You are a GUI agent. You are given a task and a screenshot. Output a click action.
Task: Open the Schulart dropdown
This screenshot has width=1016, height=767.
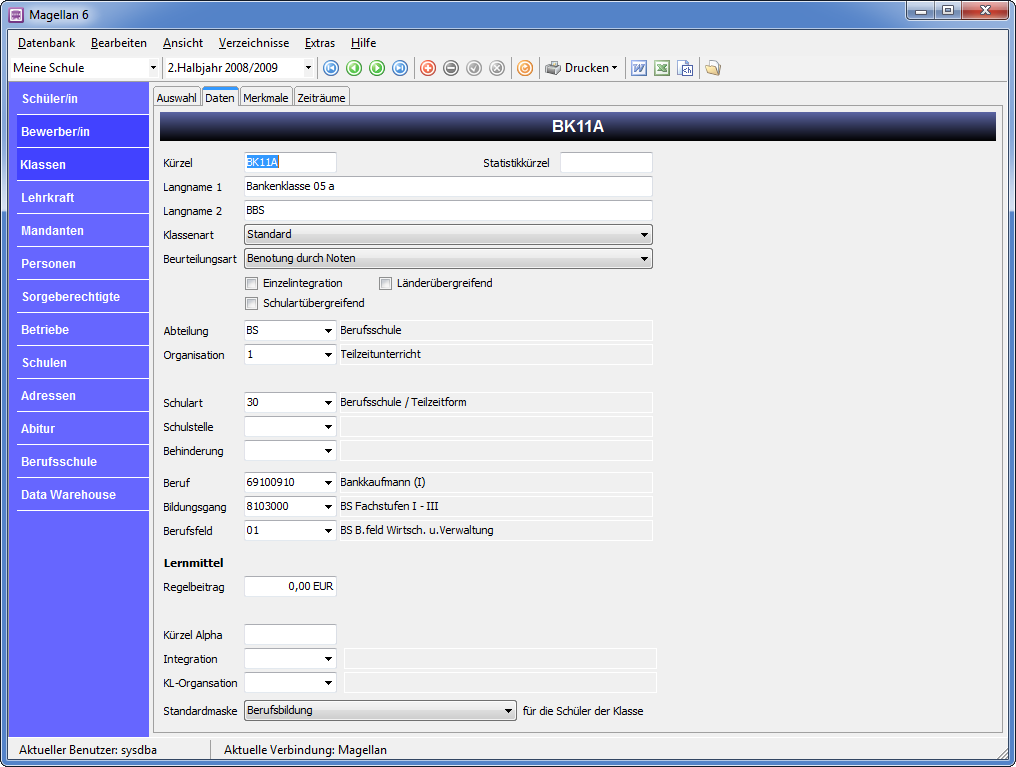(329, 403)
